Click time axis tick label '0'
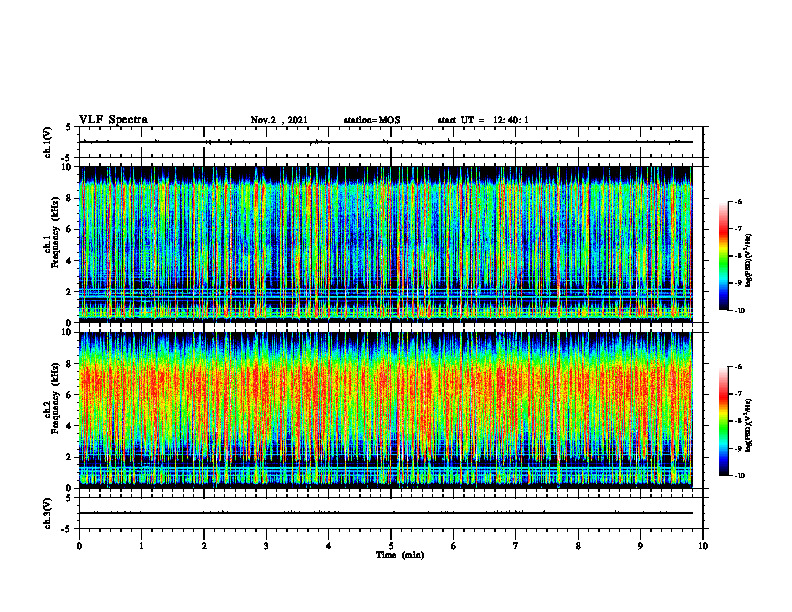 (x=79, y=546)
